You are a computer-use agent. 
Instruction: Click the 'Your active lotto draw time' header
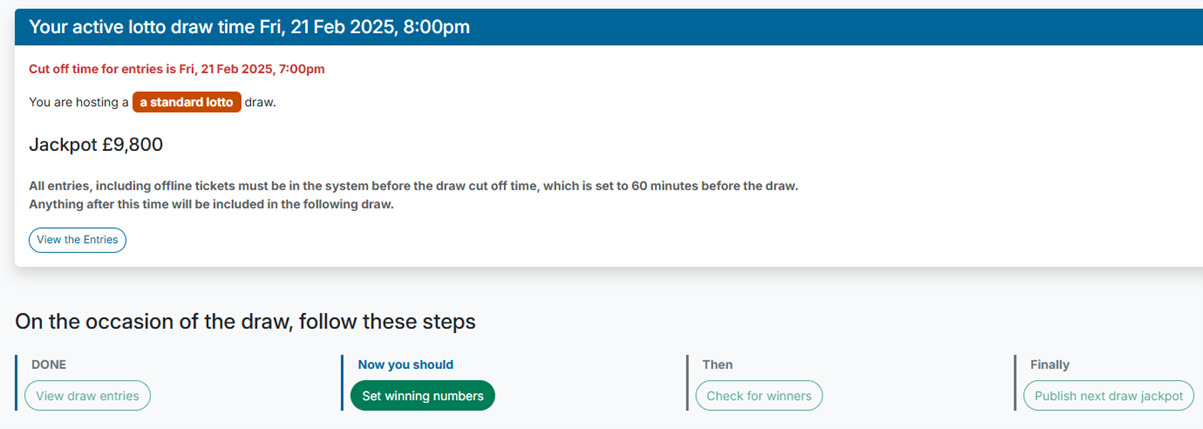tap(249, 27)
